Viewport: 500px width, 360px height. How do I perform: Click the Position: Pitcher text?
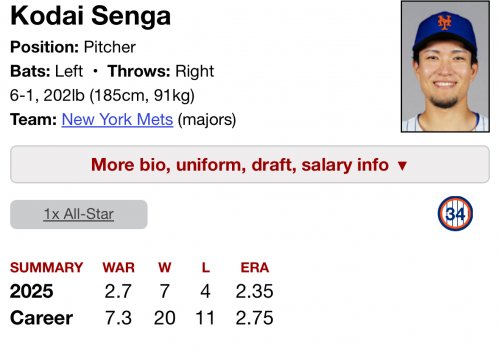(73, 47)
